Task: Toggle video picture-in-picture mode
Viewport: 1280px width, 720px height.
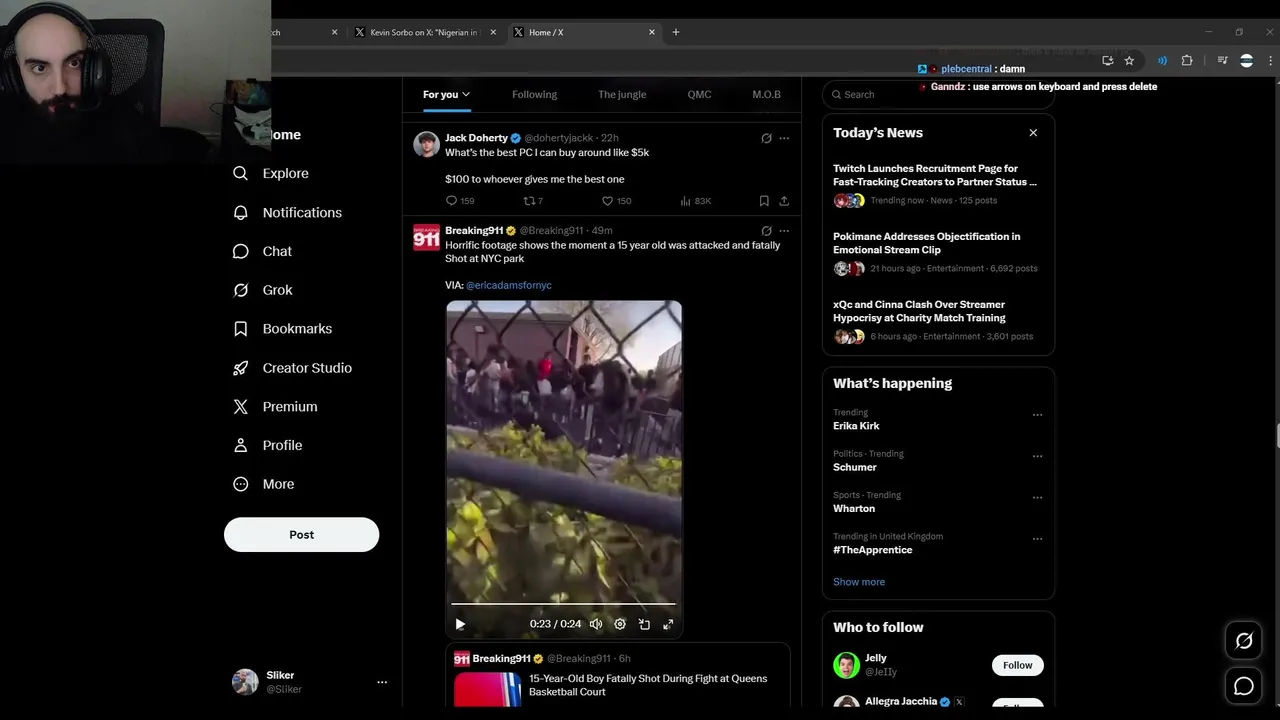Action: point(644,624)
